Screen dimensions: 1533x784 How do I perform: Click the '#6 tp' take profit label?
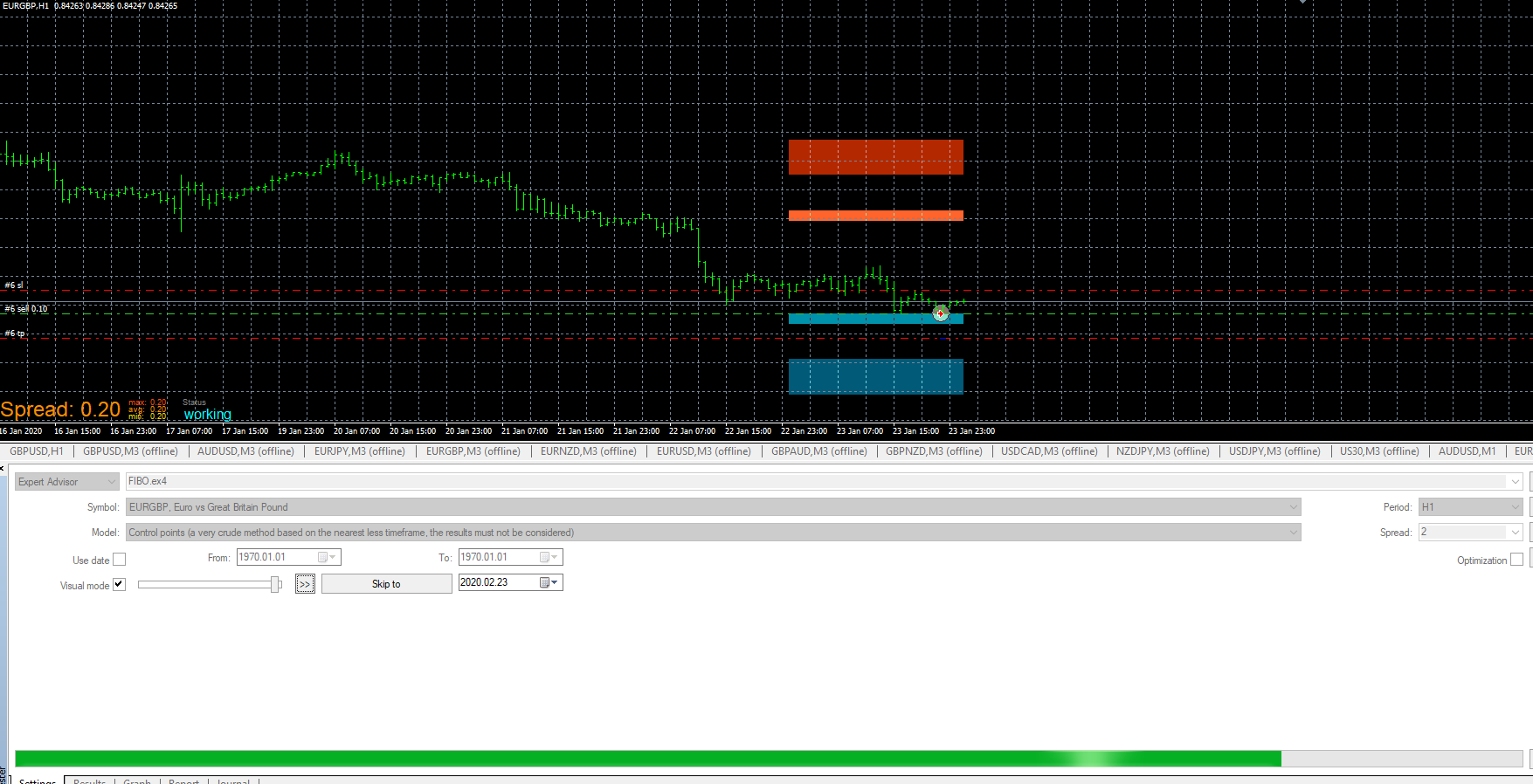pos(15,334)
